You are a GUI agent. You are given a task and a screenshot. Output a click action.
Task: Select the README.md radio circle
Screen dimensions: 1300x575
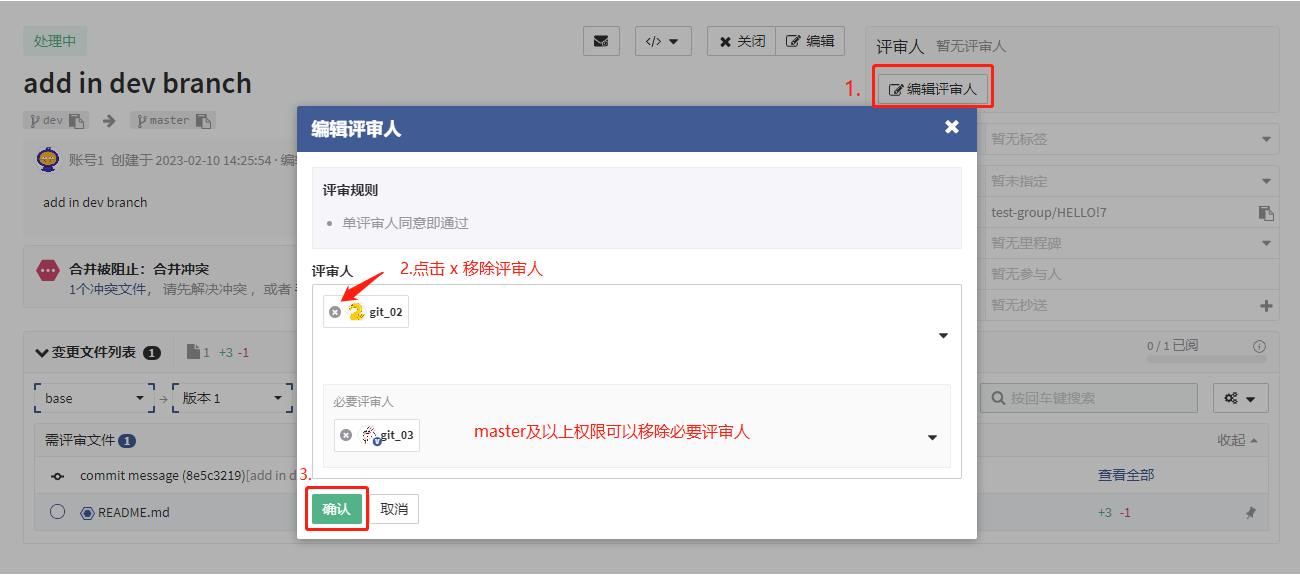(x=57, y=512)
